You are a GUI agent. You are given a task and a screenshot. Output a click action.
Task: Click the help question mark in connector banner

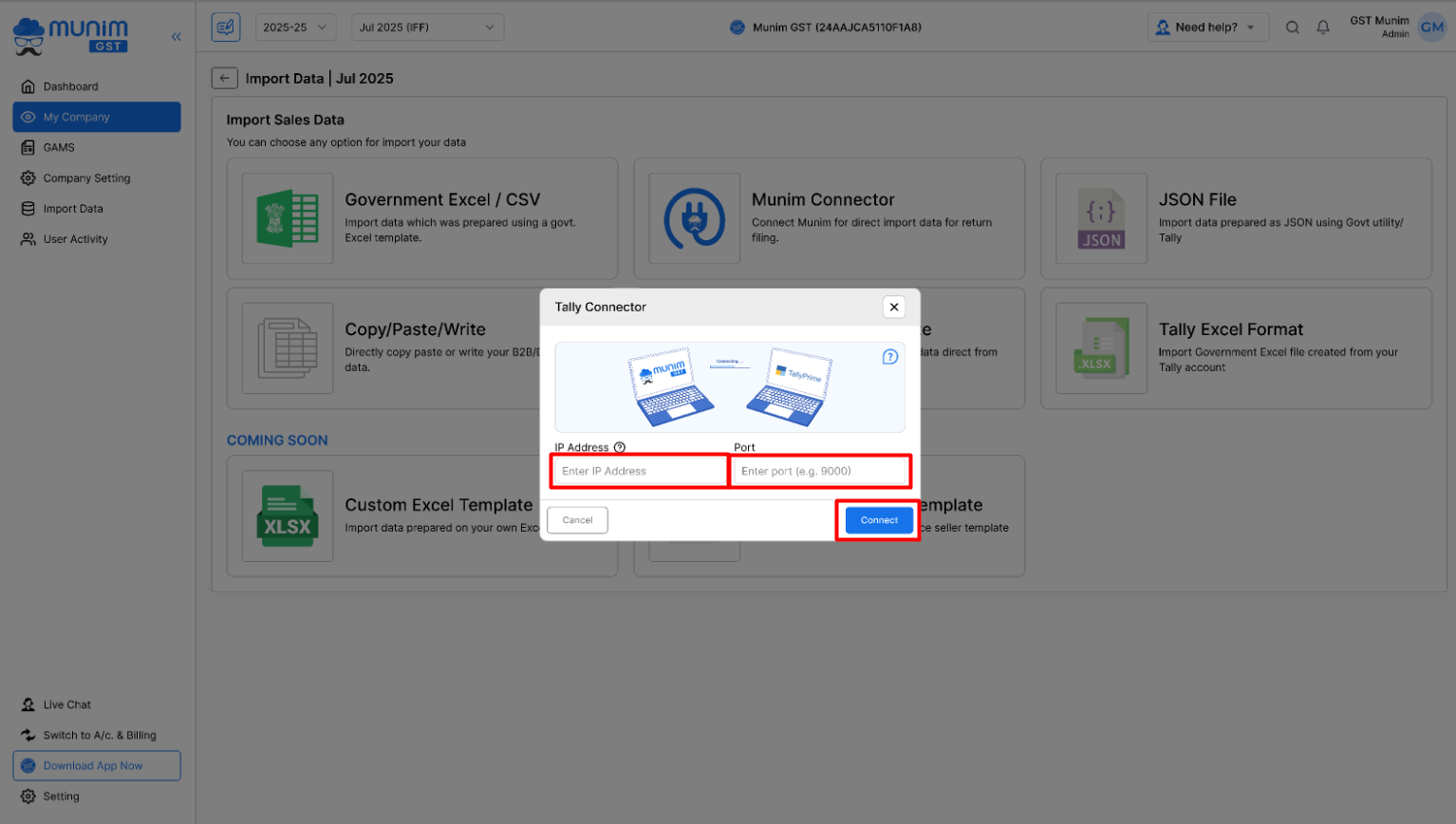(889, 357)
